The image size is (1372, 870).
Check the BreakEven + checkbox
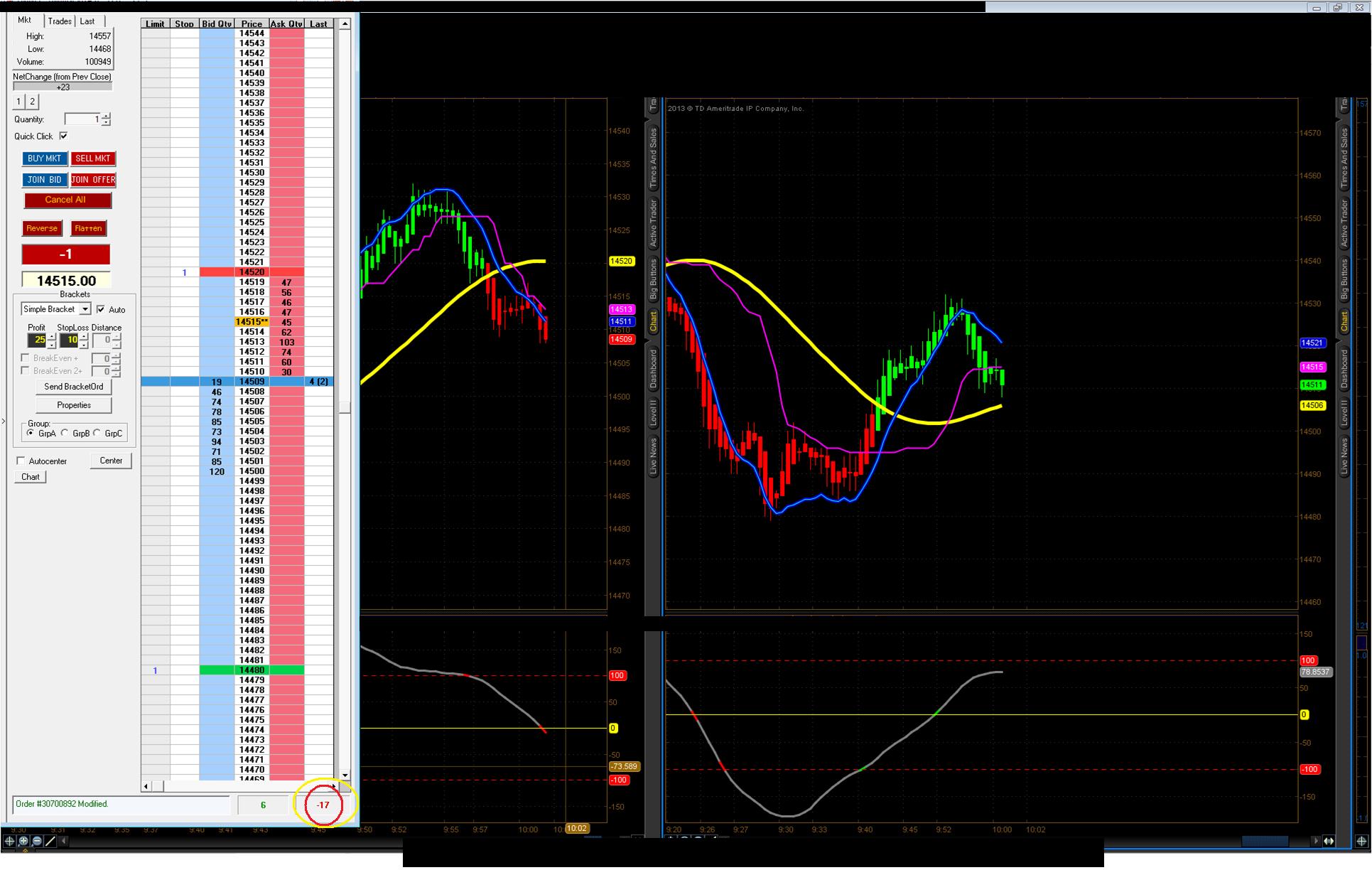pos(25,358)
